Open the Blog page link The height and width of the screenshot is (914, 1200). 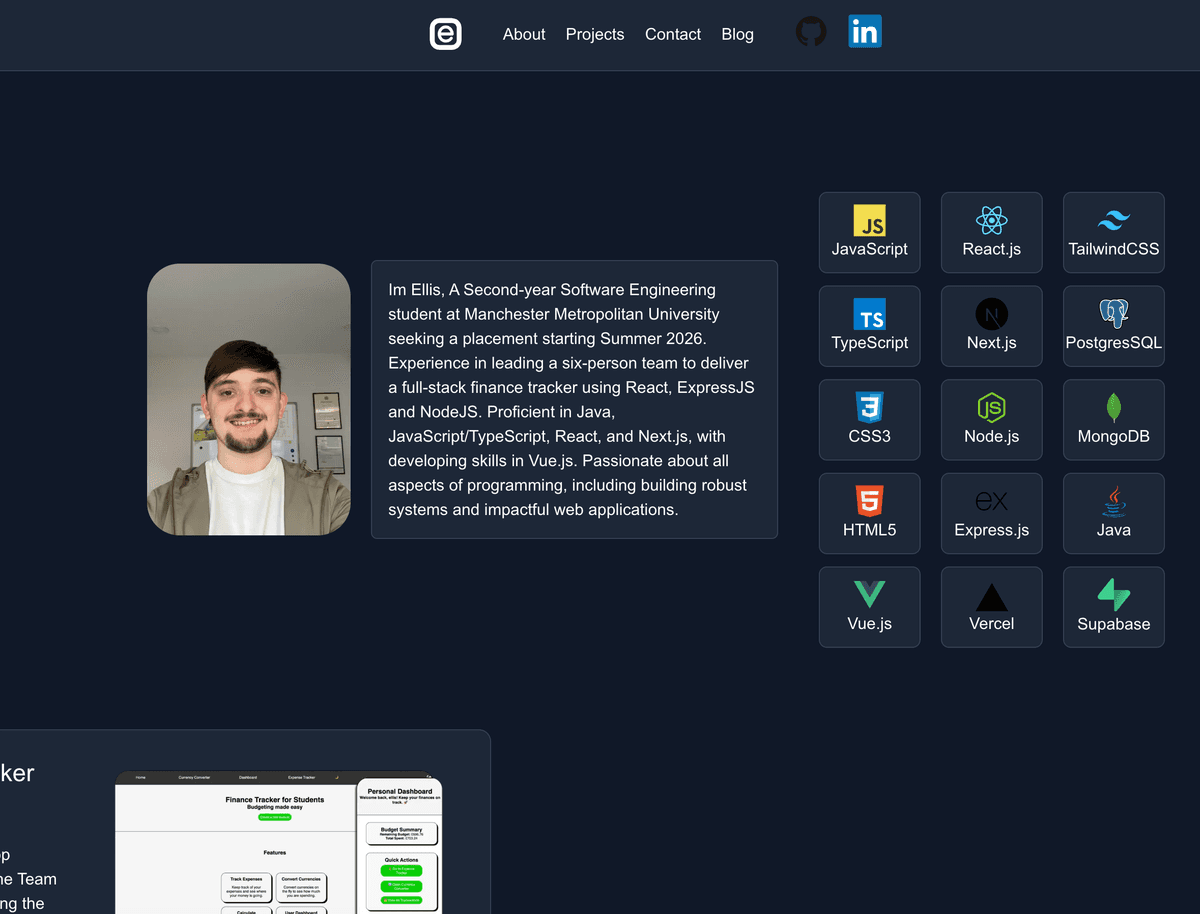coord(737,34)
